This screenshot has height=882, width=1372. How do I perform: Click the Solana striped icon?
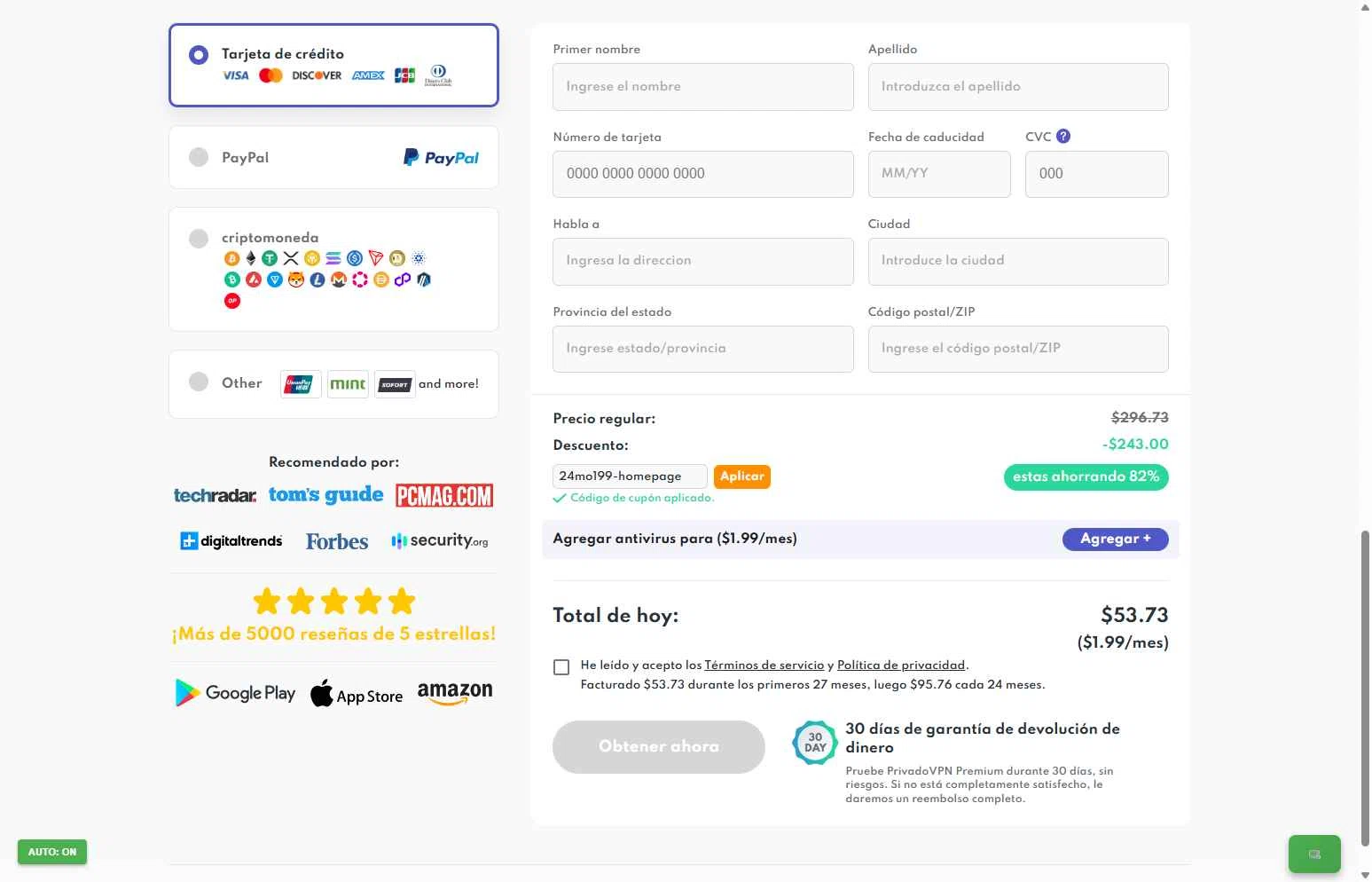pos(333,258)
